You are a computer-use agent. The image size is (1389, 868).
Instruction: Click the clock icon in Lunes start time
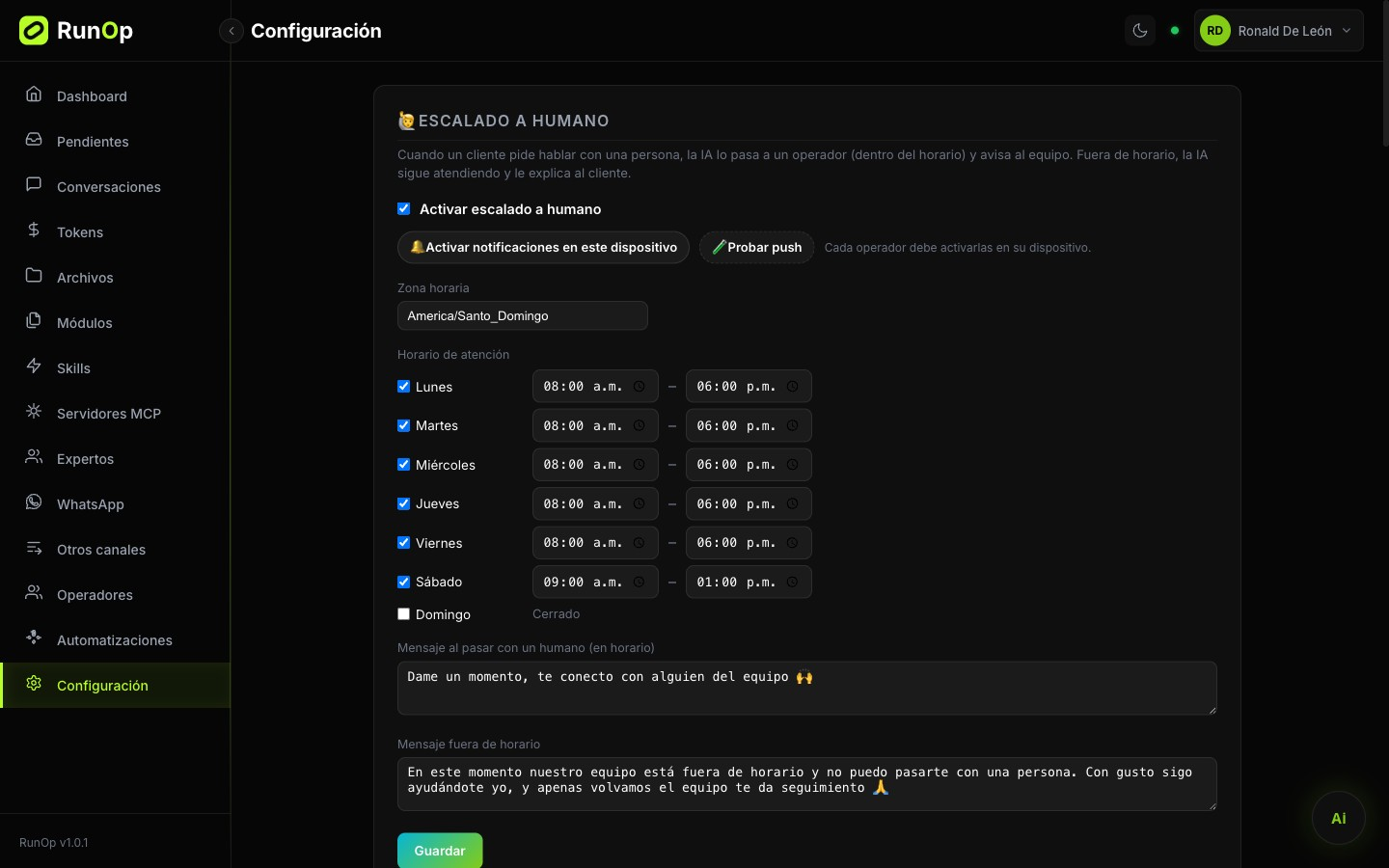point(639,387)
